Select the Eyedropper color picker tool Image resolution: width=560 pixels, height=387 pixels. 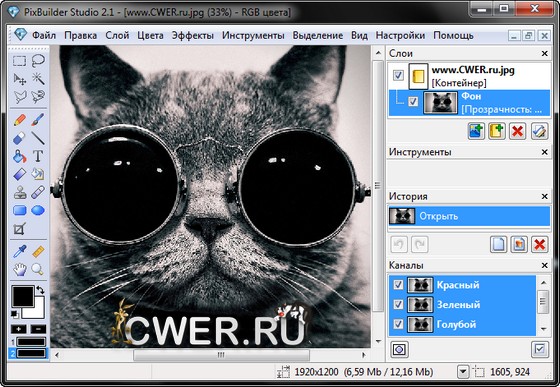click(x=19, y=252)
